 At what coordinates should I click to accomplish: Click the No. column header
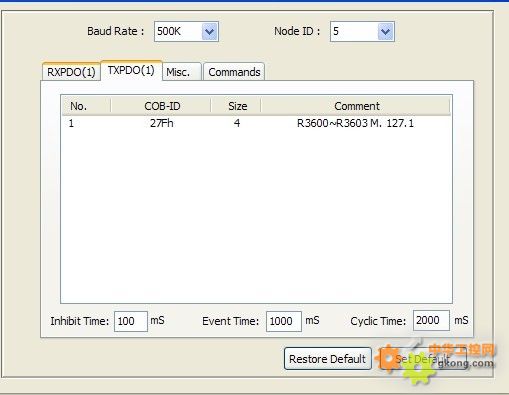coord(86,106)
